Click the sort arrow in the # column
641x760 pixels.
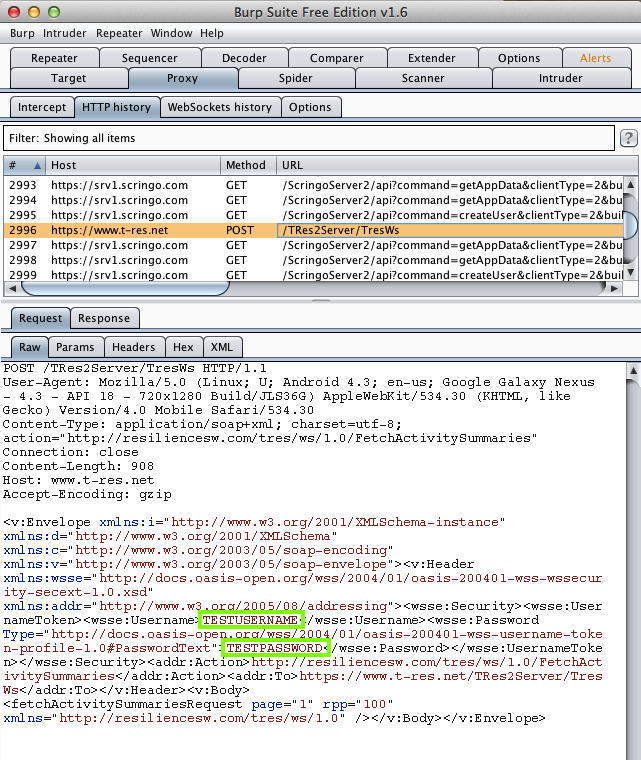[37, 166]
